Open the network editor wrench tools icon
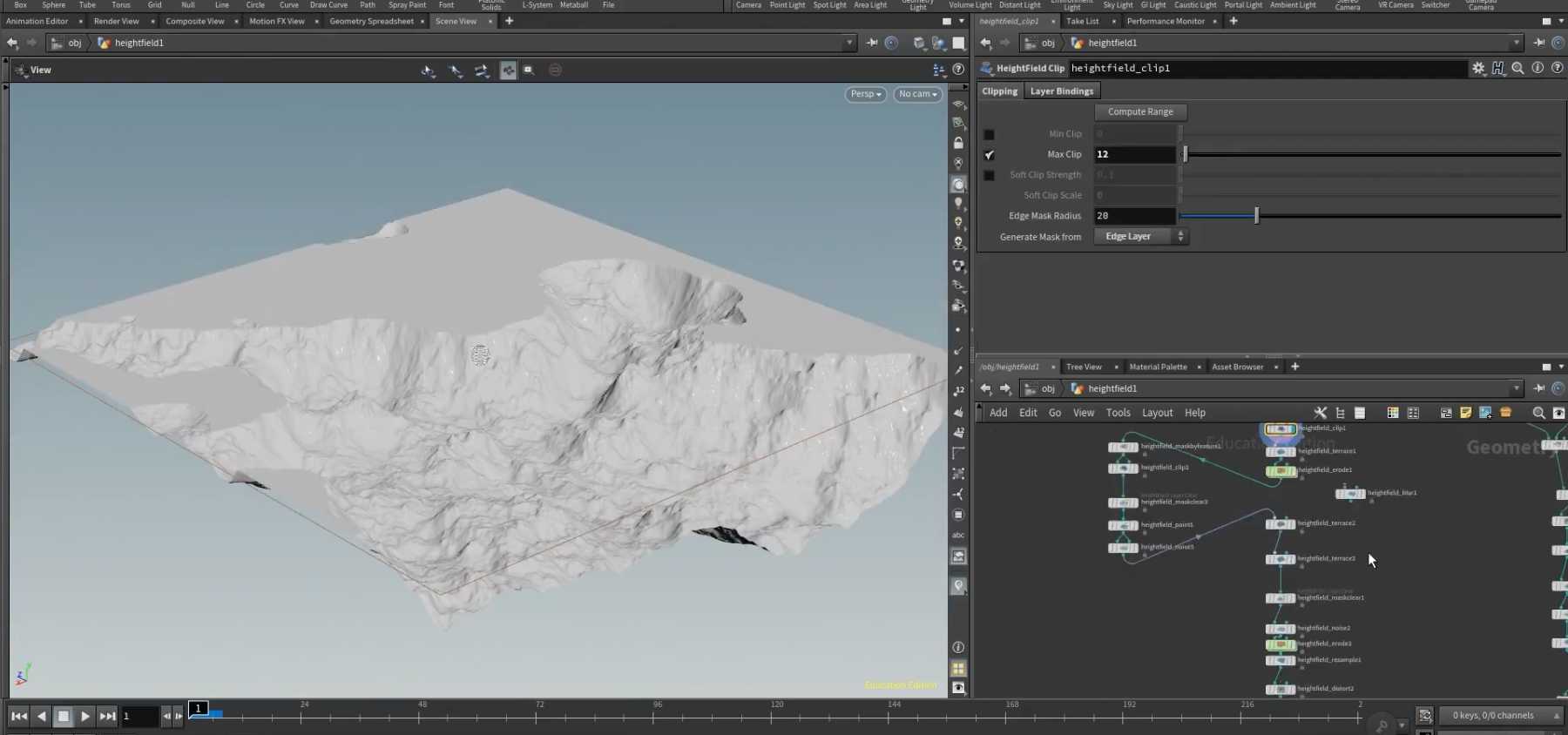The width and height of the screenshot is (1568, 735). click(1321, 413)
